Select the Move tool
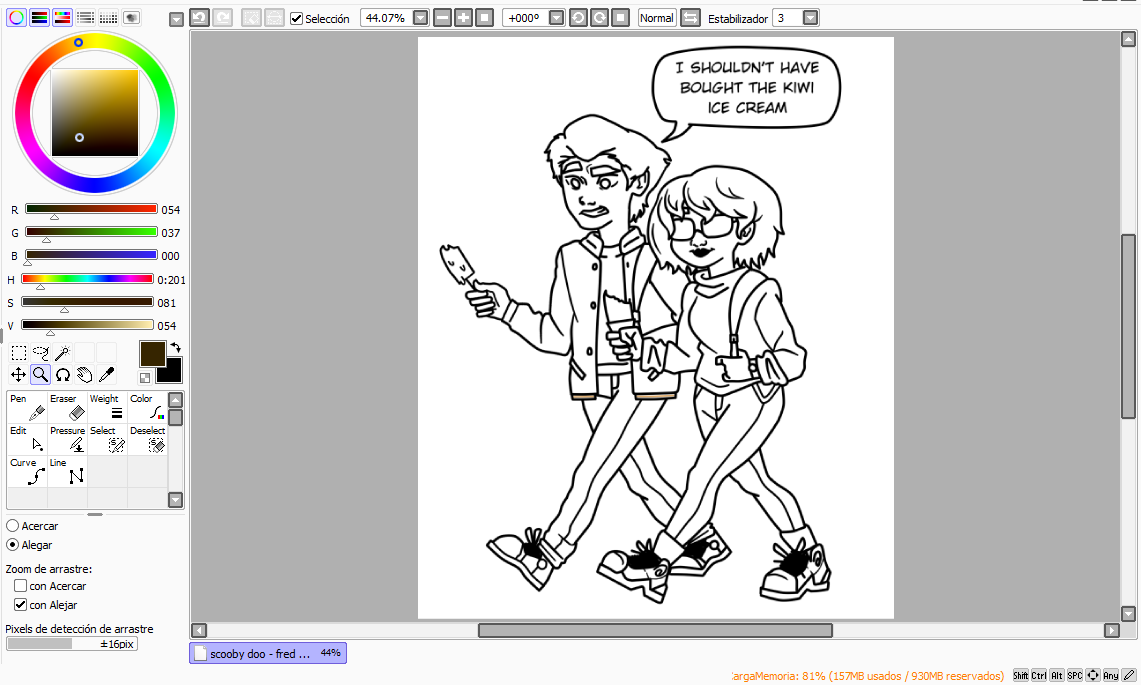The image size is (1141, 685). (19, 375)
